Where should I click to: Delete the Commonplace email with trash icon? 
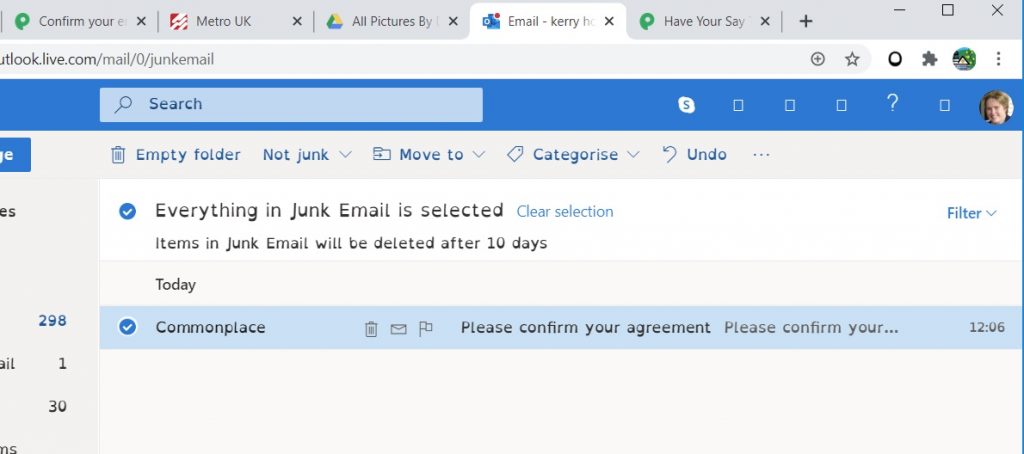[x=371, y=328]
